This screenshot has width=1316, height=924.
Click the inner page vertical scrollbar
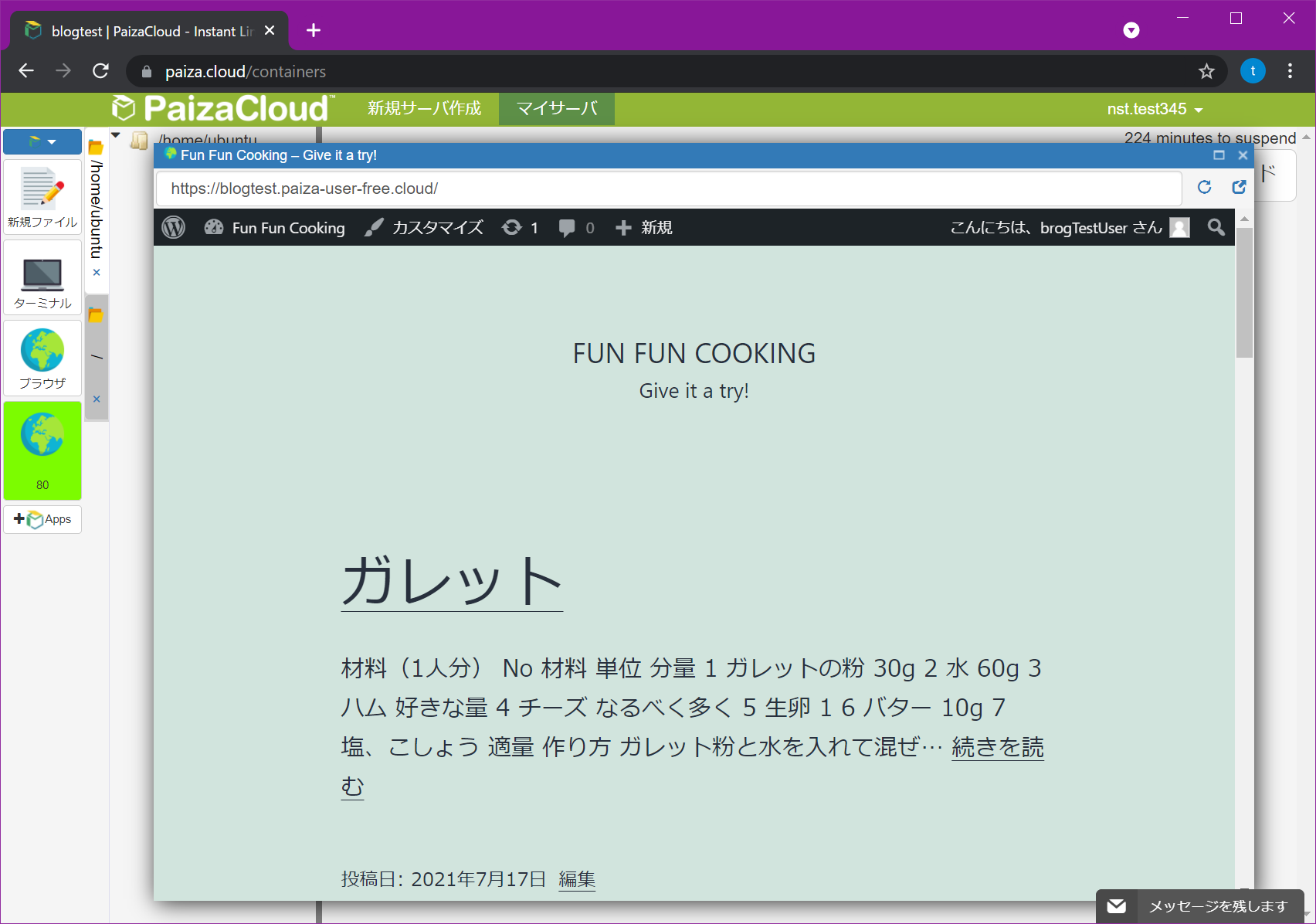coord(1244,294)
